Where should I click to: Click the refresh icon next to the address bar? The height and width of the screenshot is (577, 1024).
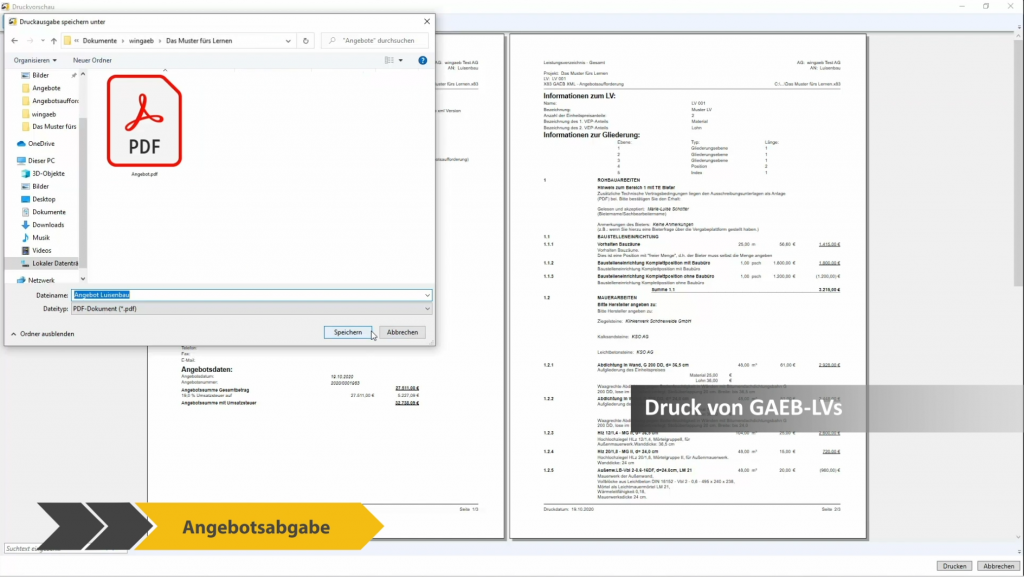click(306, 40)
